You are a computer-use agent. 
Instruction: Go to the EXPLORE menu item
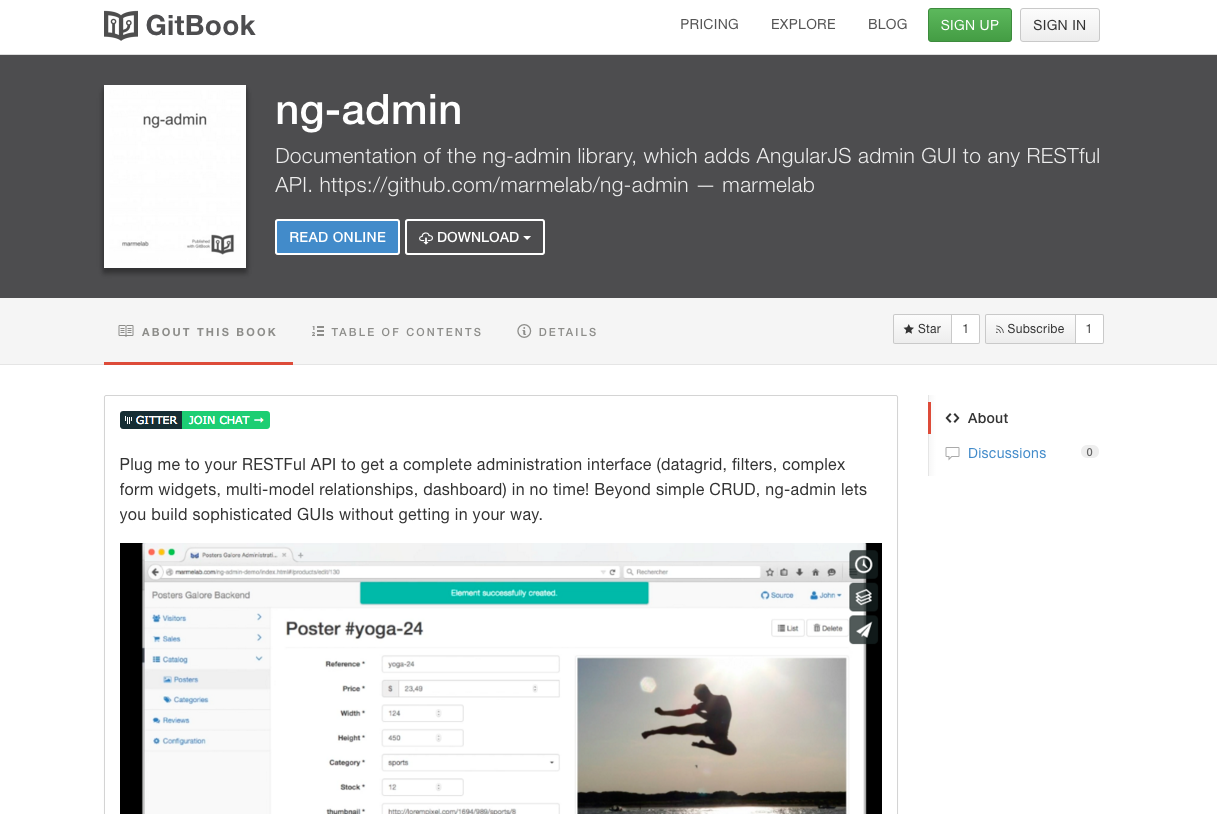click(803, 24)
